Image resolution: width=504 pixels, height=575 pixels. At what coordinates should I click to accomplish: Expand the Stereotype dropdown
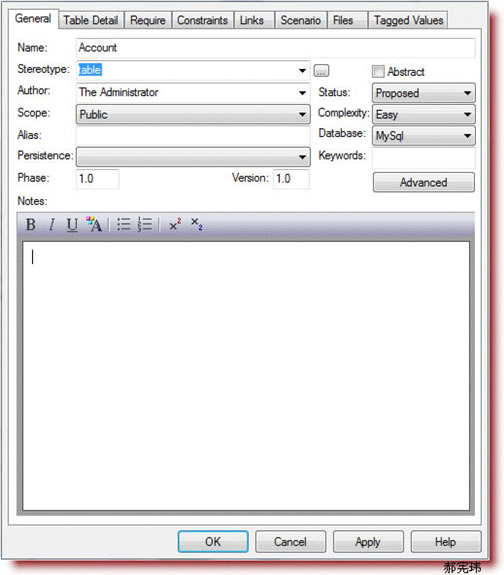(x=302, y=70)
